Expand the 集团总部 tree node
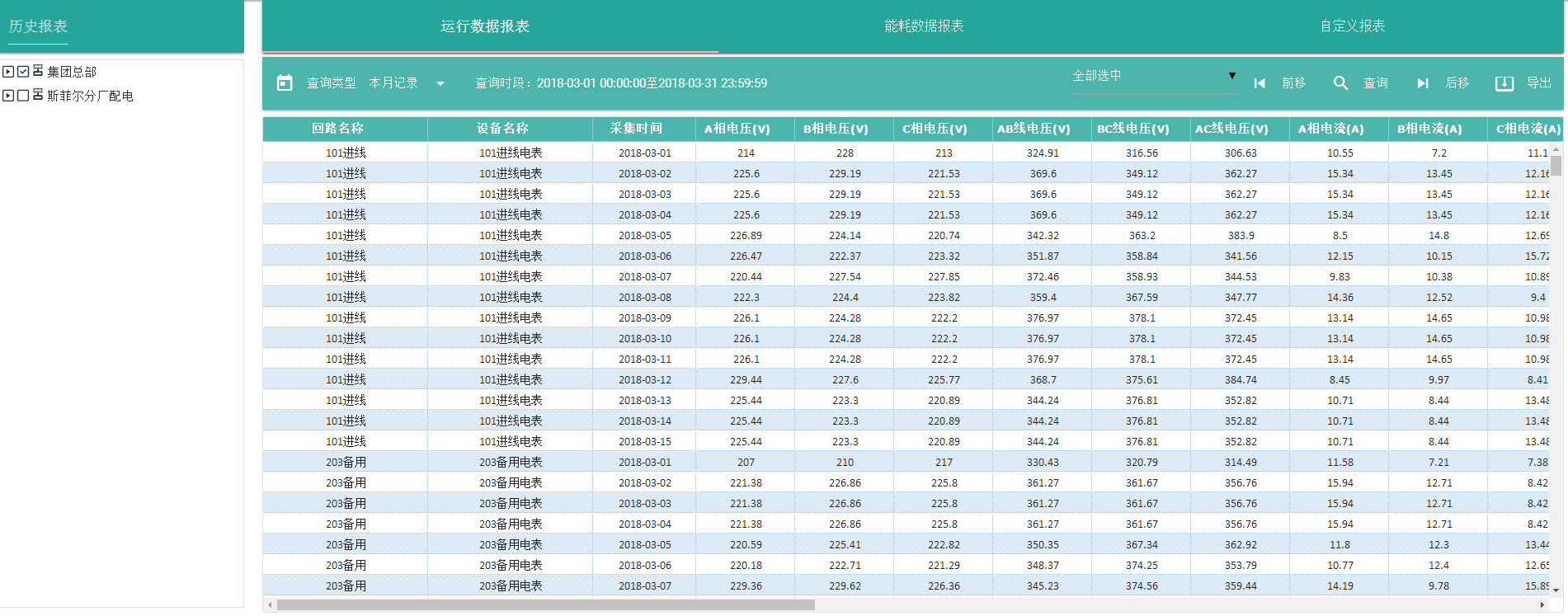Viewport: 1568px width, 616px height. 8,72
